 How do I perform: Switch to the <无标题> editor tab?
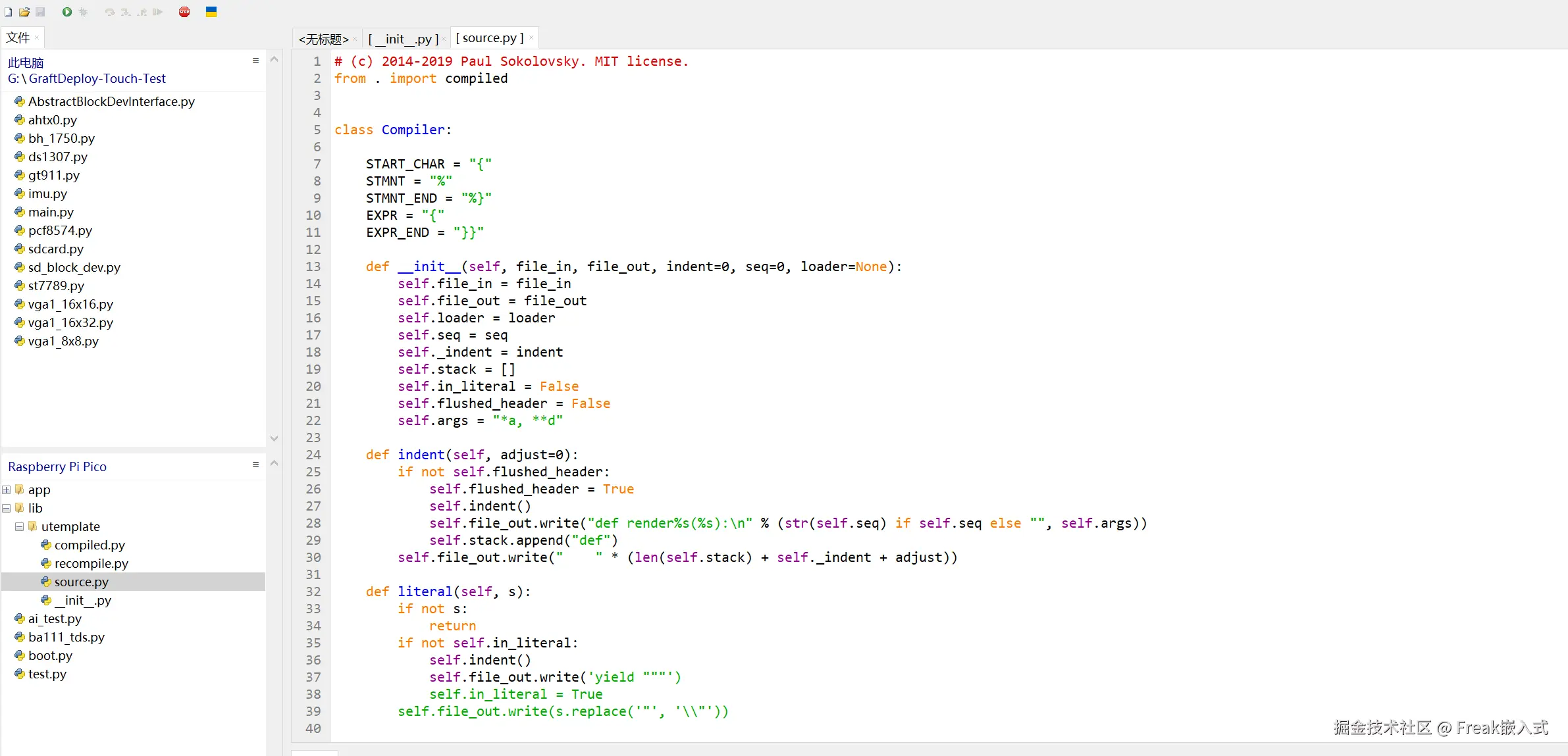point(323,39)
